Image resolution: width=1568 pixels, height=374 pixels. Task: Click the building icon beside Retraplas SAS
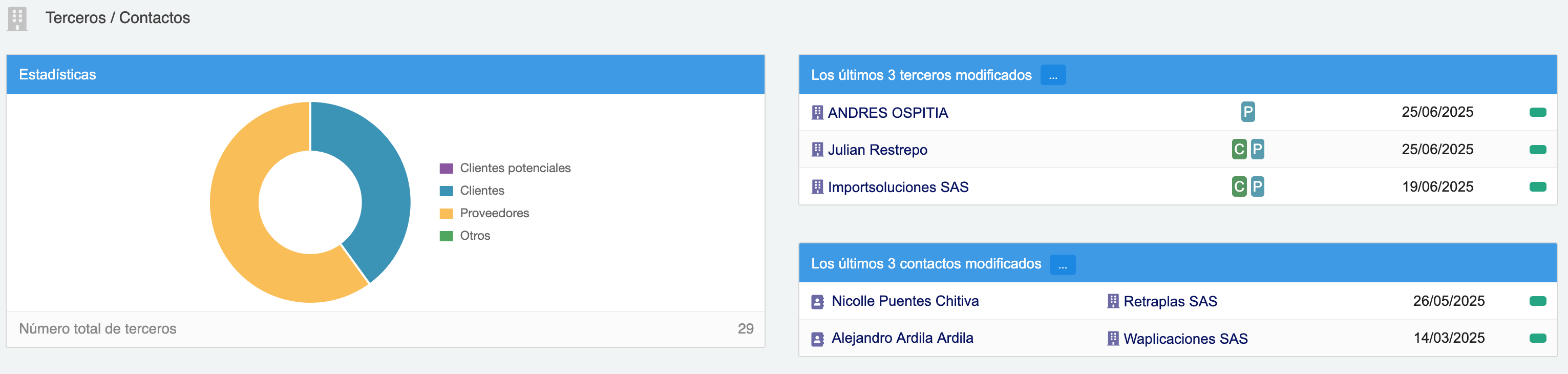[x=1113, y=302]
